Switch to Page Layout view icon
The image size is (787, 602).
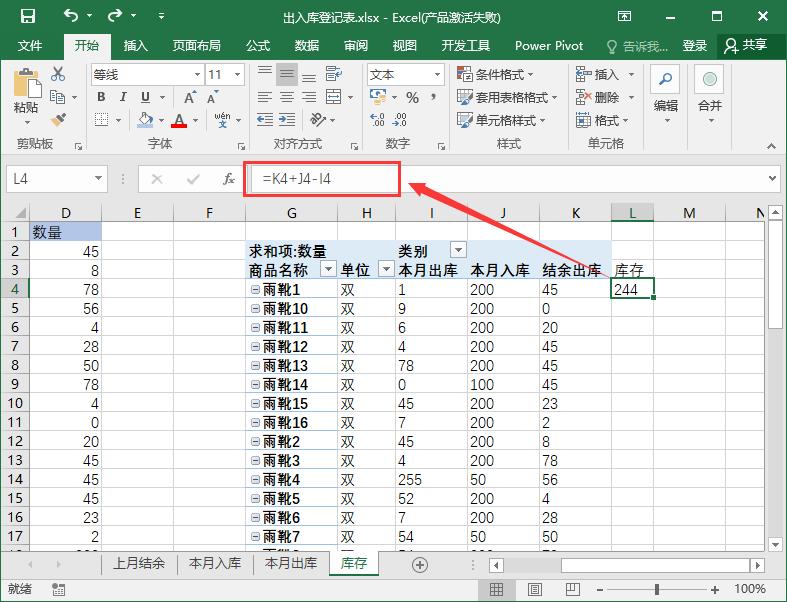pyautogui.click(x=535, y=589)
